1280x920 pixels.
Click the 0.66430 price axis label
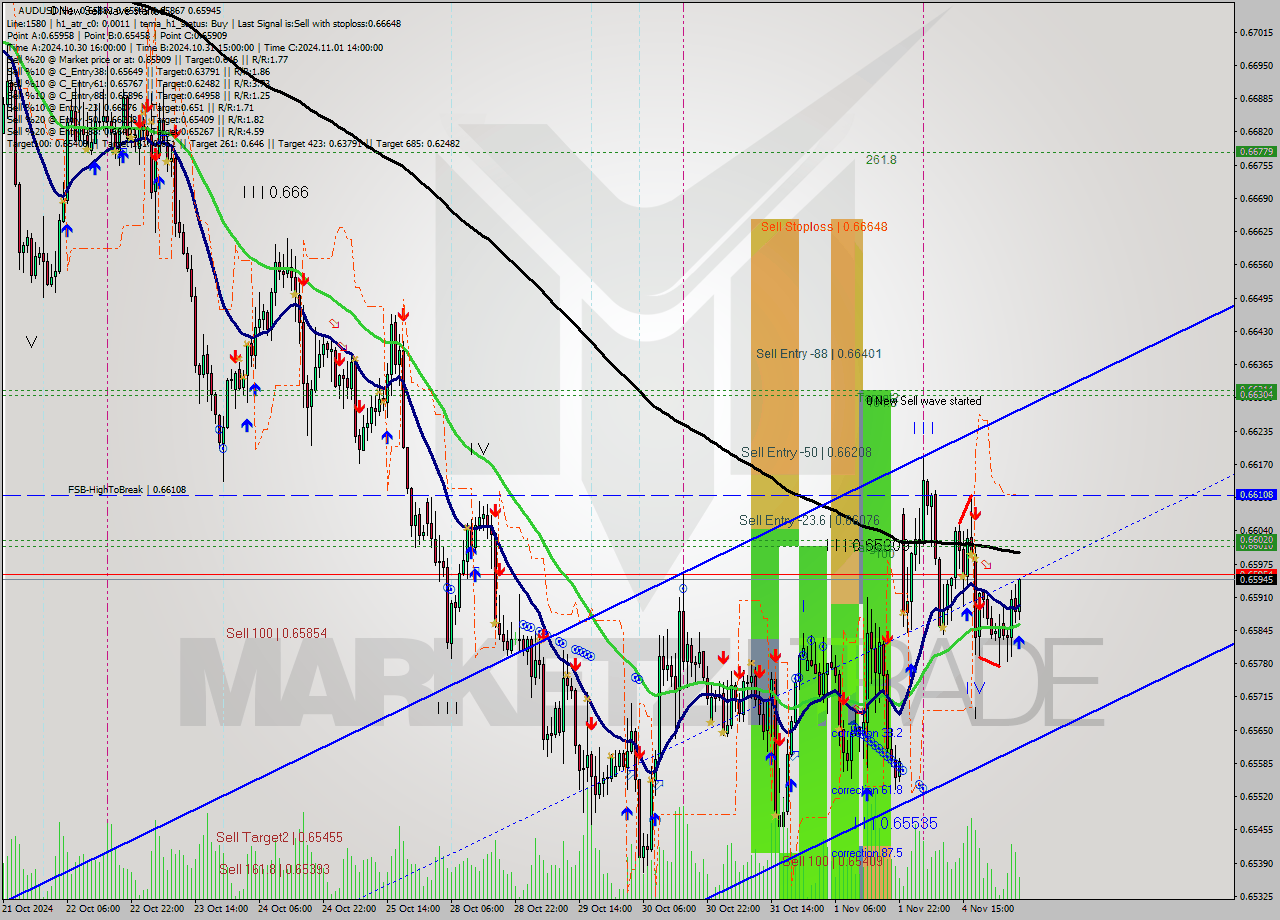coord(1256,331)
